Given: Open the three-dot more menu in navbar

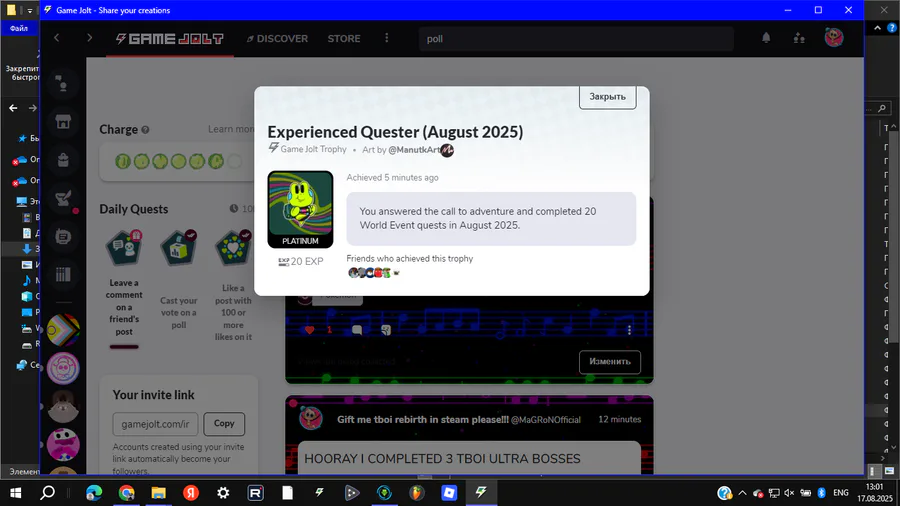Looking at the screenshot, I should (x=386, y=38).
